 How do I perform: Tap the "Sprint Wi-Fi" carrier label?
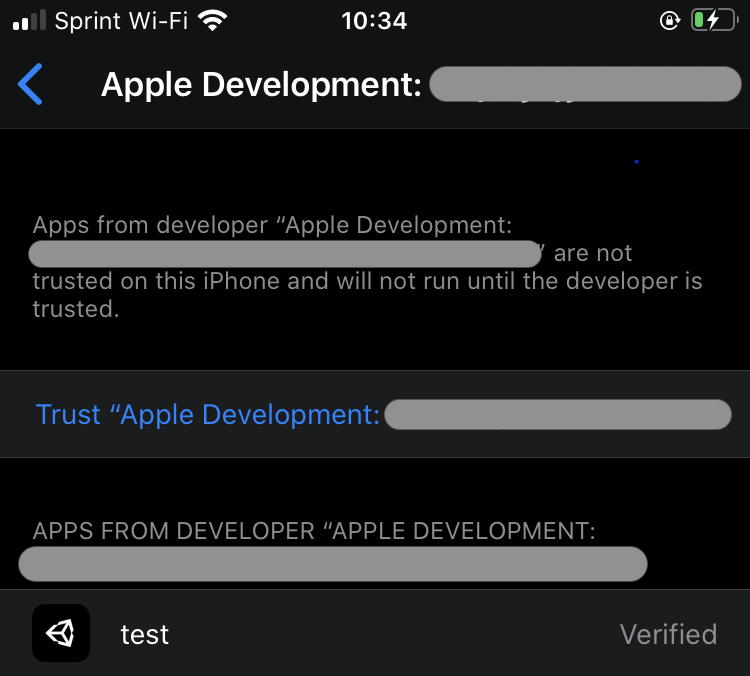pyautogui.click(x=121, y=21)
